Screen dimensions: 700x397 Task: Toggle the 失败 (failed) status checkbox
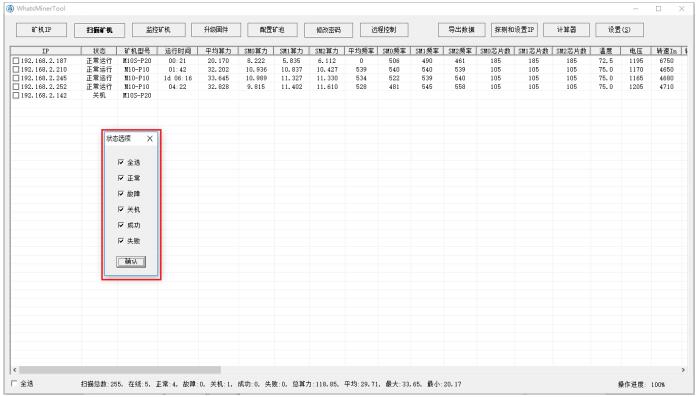(x=121, y=240)
